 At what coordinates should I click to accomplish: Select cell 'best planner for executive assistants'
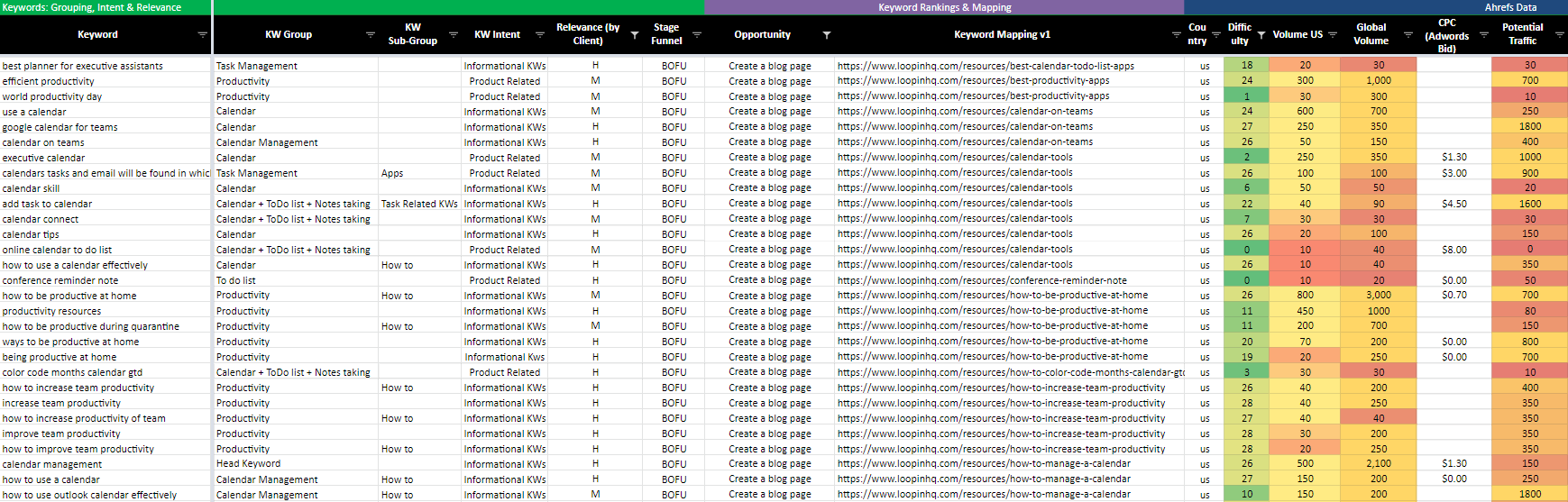pyautogui.click(x=105, y=66)
